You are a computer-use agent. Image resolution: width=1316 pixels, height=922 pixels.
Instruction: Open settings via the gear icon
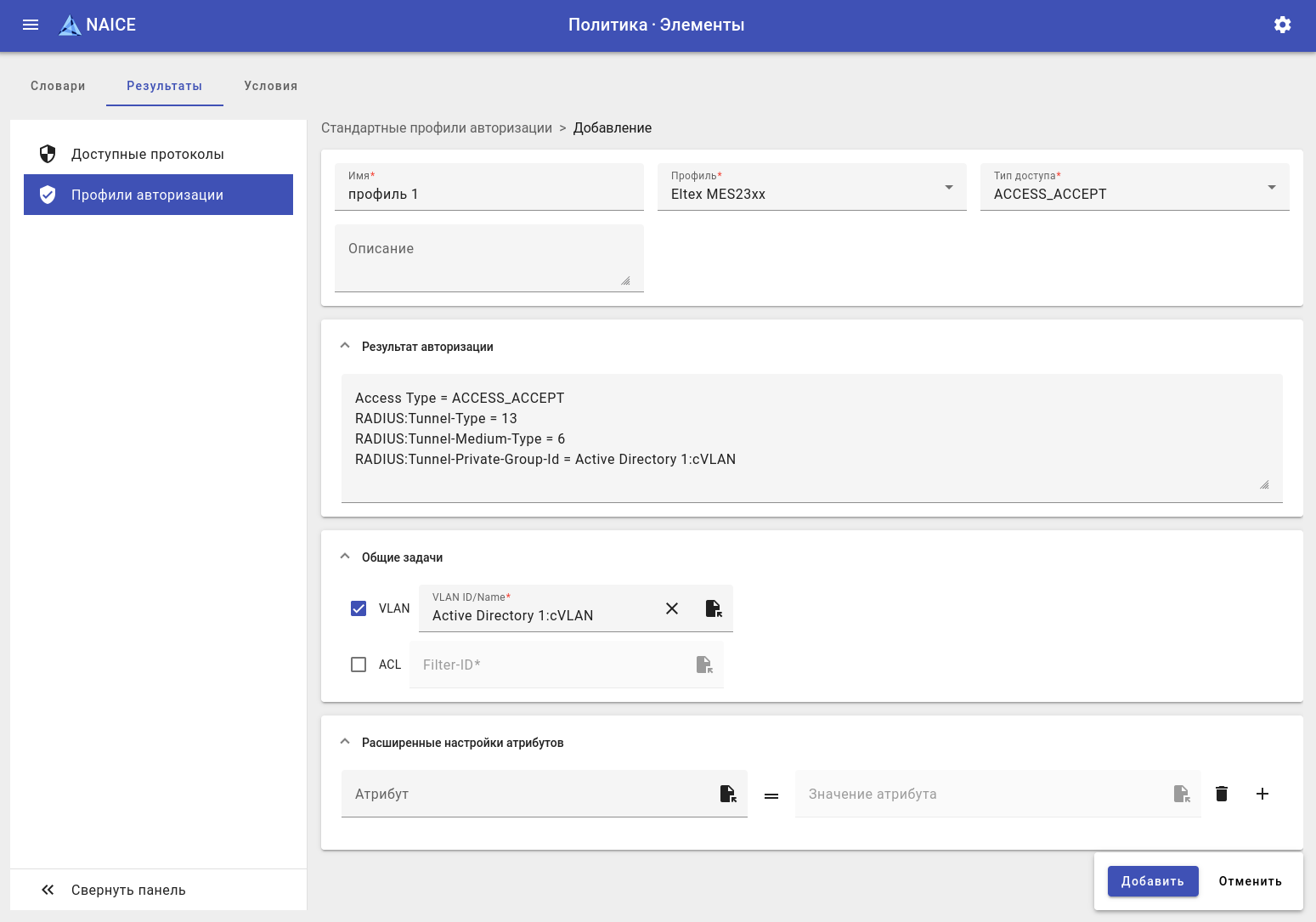[x=1282, y=25]
